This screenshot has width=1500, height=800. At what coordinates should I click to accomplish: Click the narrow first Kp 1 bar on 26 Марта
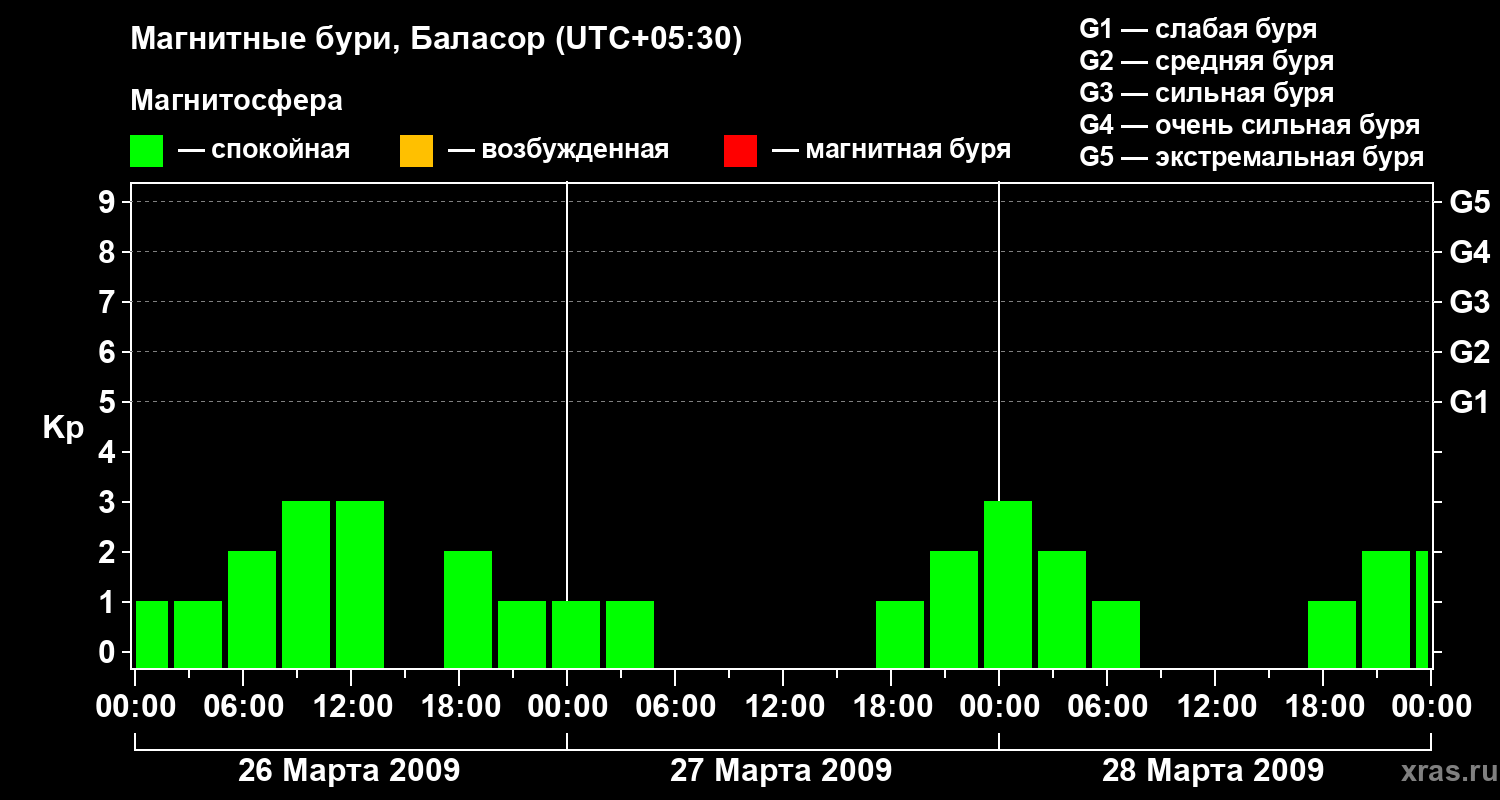(152, 634)
